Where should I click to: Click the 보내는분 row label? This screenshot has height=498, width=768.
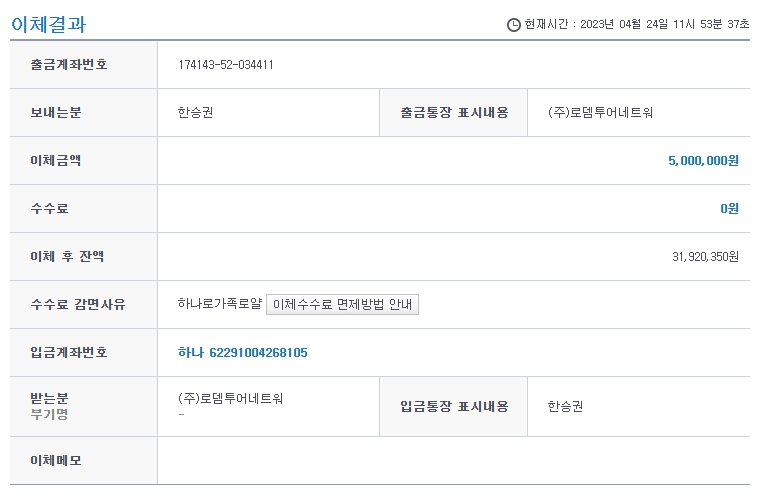pyautogui.click(x=56, y=113)
